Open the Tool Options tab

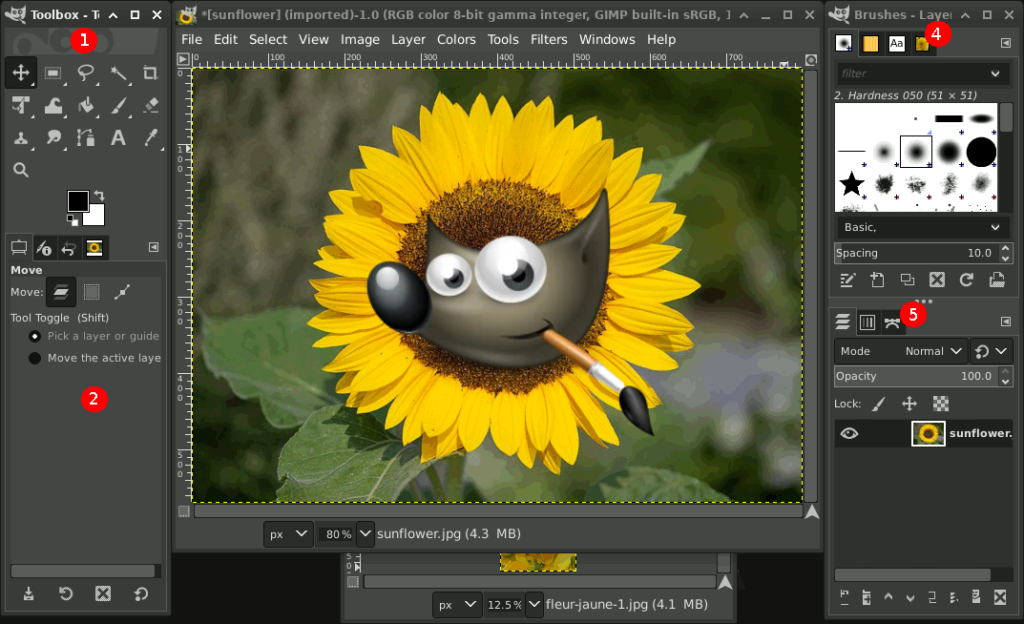19,247
